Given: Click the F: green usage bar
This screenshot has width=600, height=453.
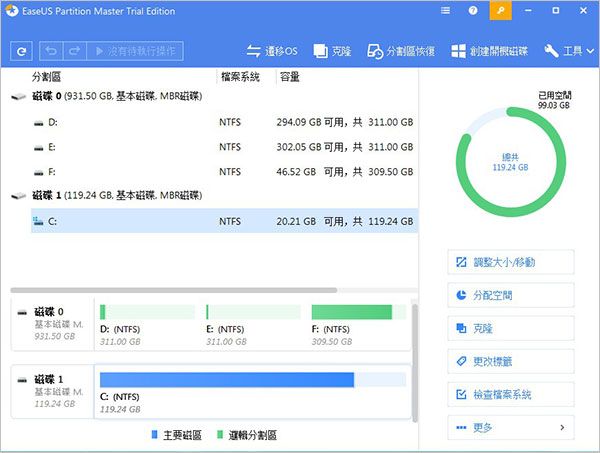Looking at the screenshot, I should 352,312.
